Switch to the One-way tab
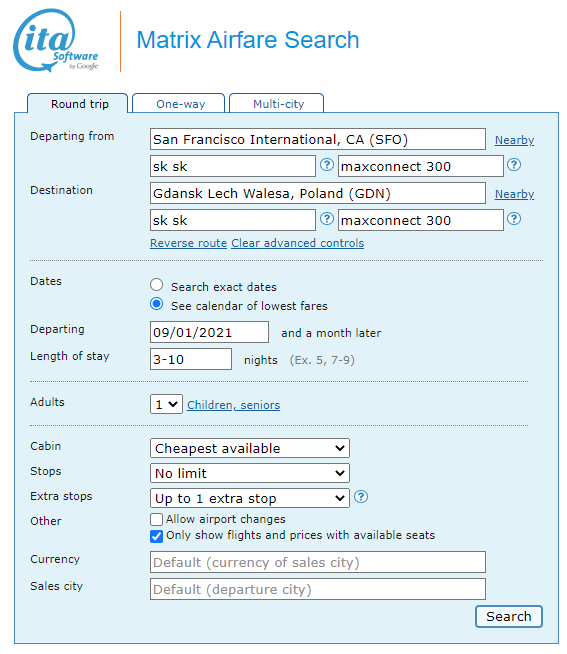 click(179, 103)
